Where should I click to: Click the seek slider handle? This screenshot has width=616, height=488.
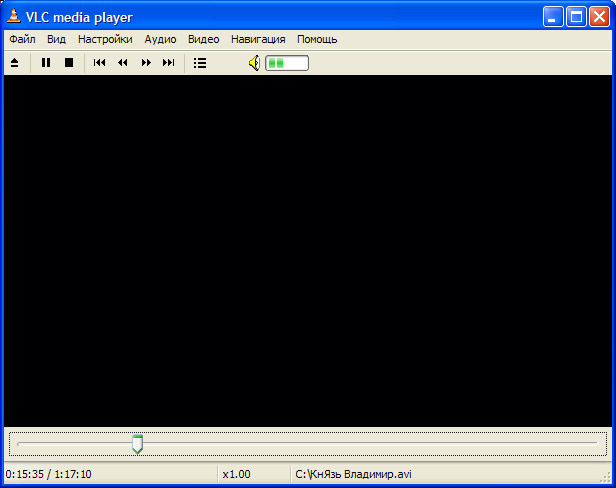(x=138, y=444)
